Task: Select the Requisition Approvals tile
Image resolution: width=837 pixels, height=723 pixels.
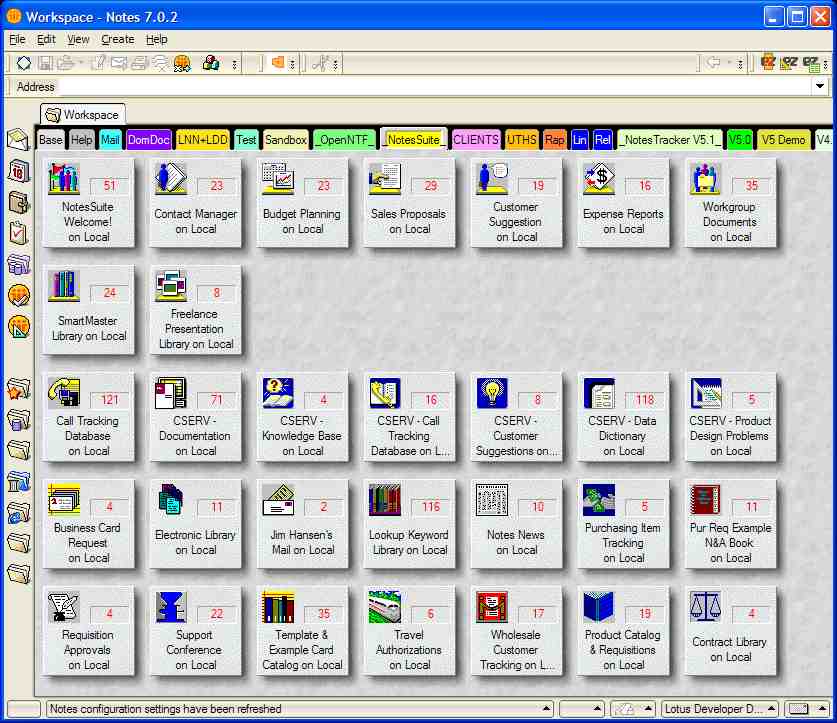Action: [x=88, y=631]
